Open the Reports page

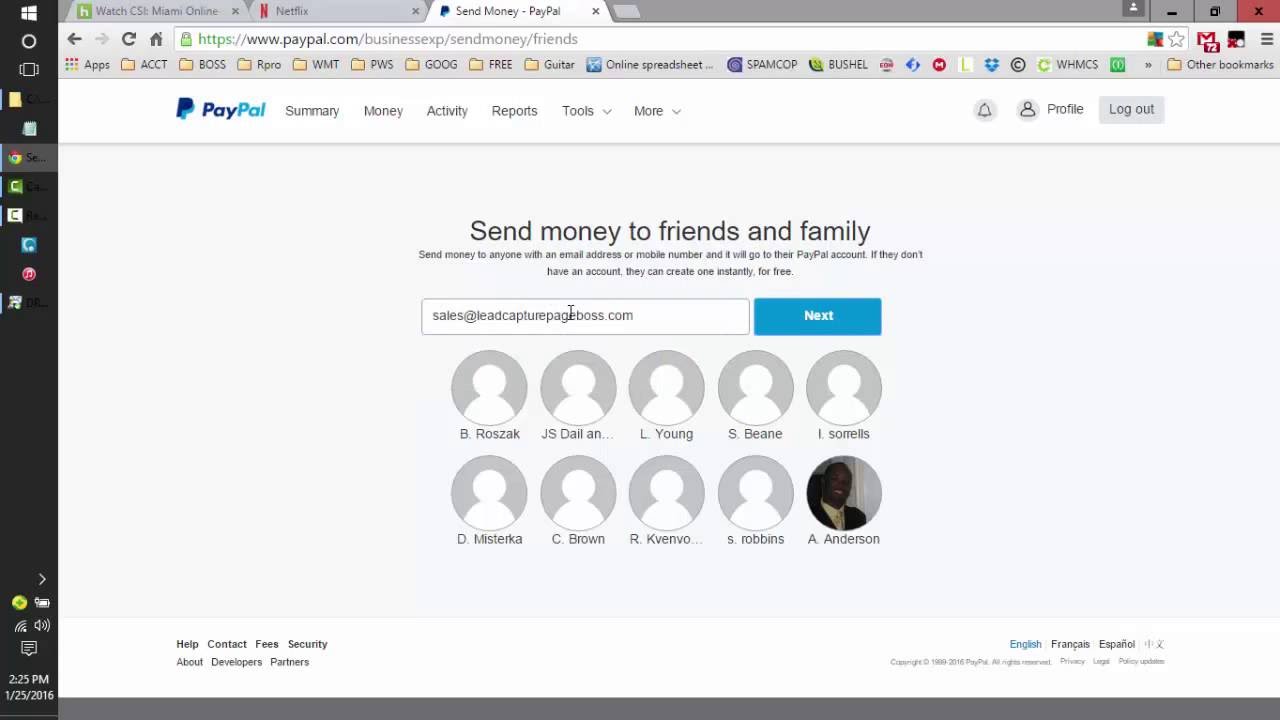click(x=514, y=111)
